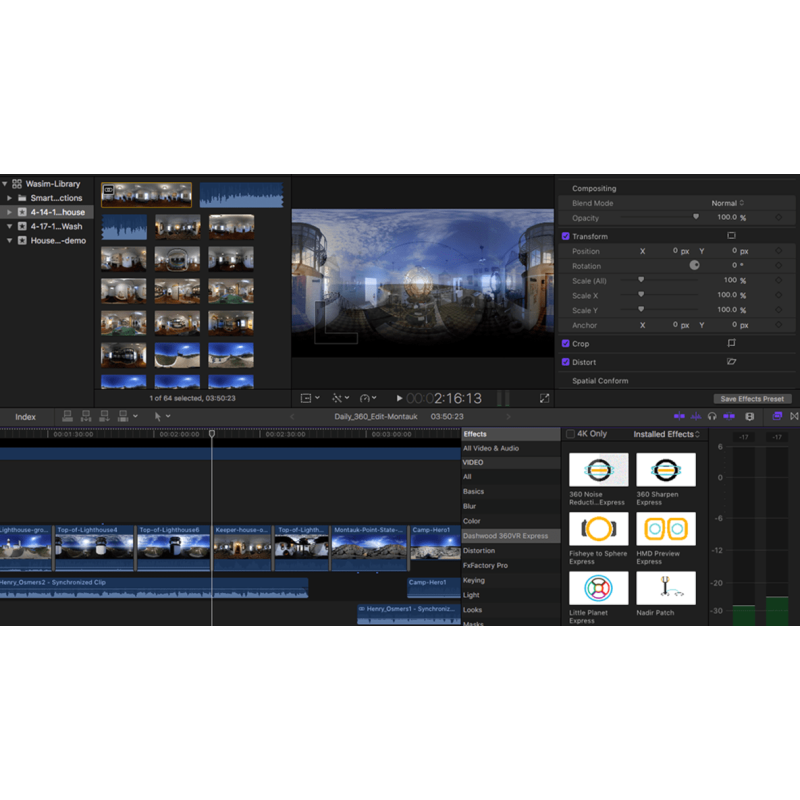Viewport: 800px width, 800px height.
Task: Click the headphones solo icon
Action: [x=712, y=416]
